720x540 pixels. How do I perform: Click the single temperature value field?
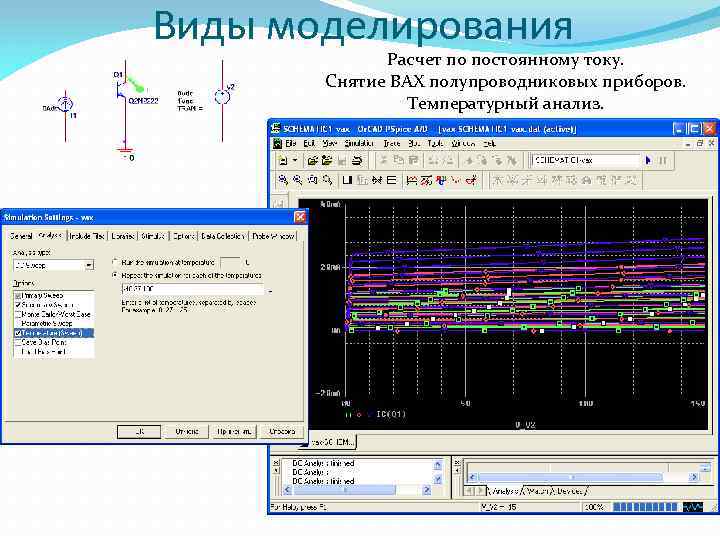tap(230, 263)
